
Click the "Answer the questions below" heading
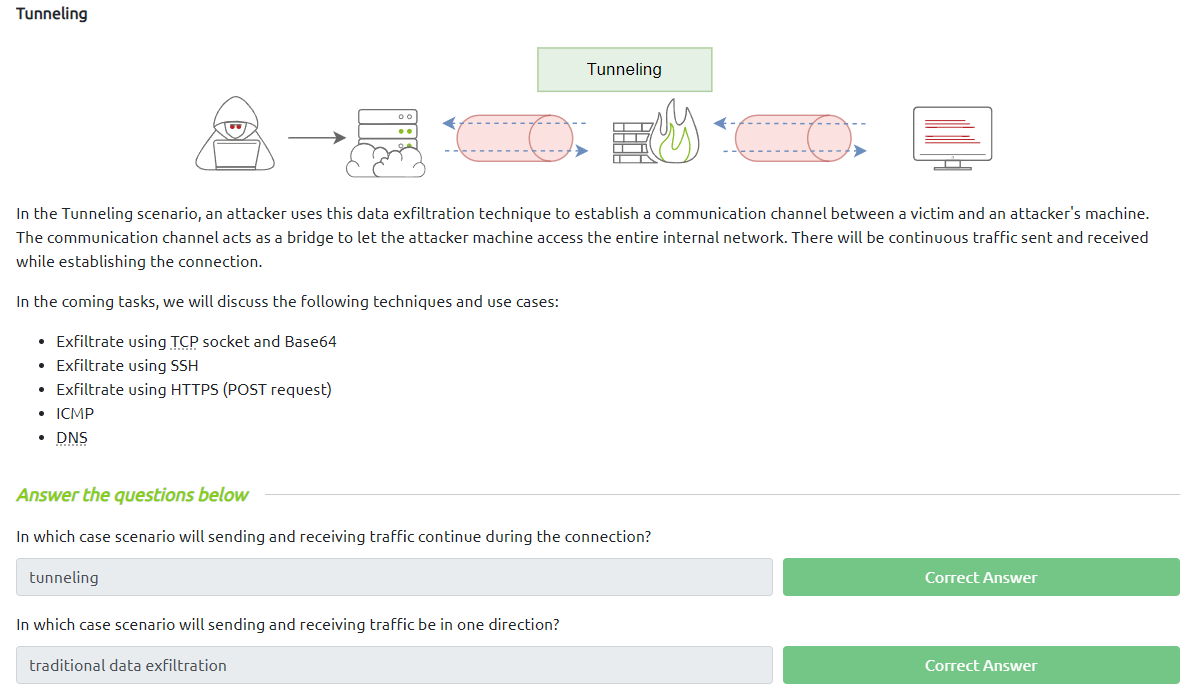(132, 495)
